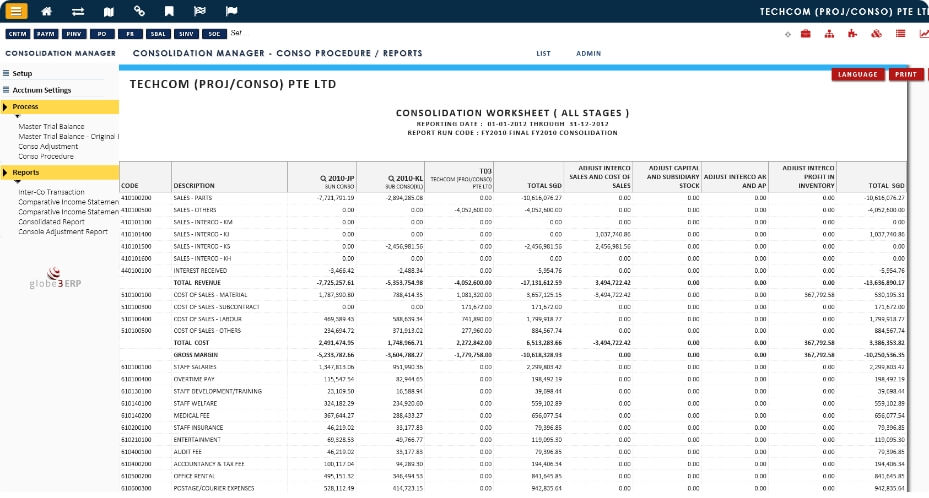Click the red LANGUAGE button
Viewport: 929px width, 498px height.
coord(857,75)
